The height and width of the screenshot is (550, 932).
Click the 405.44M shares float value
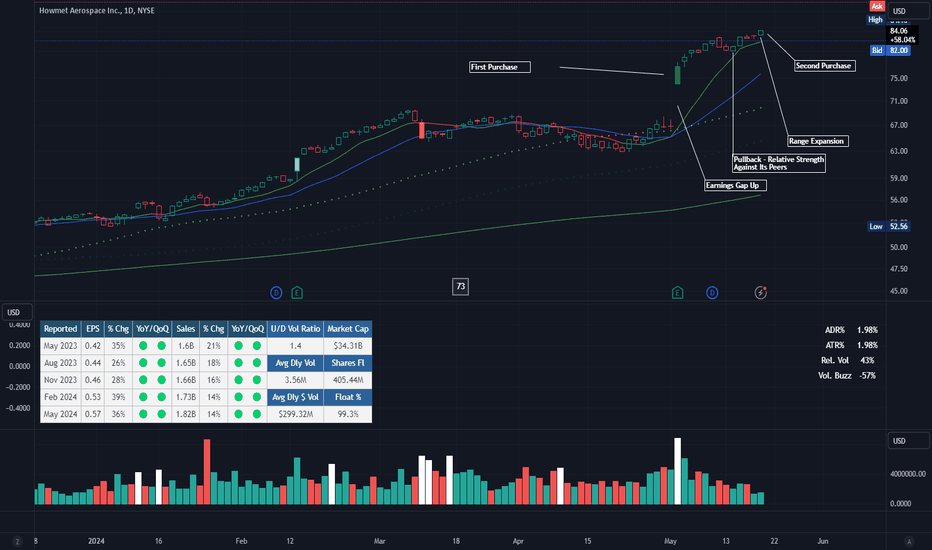348,380
